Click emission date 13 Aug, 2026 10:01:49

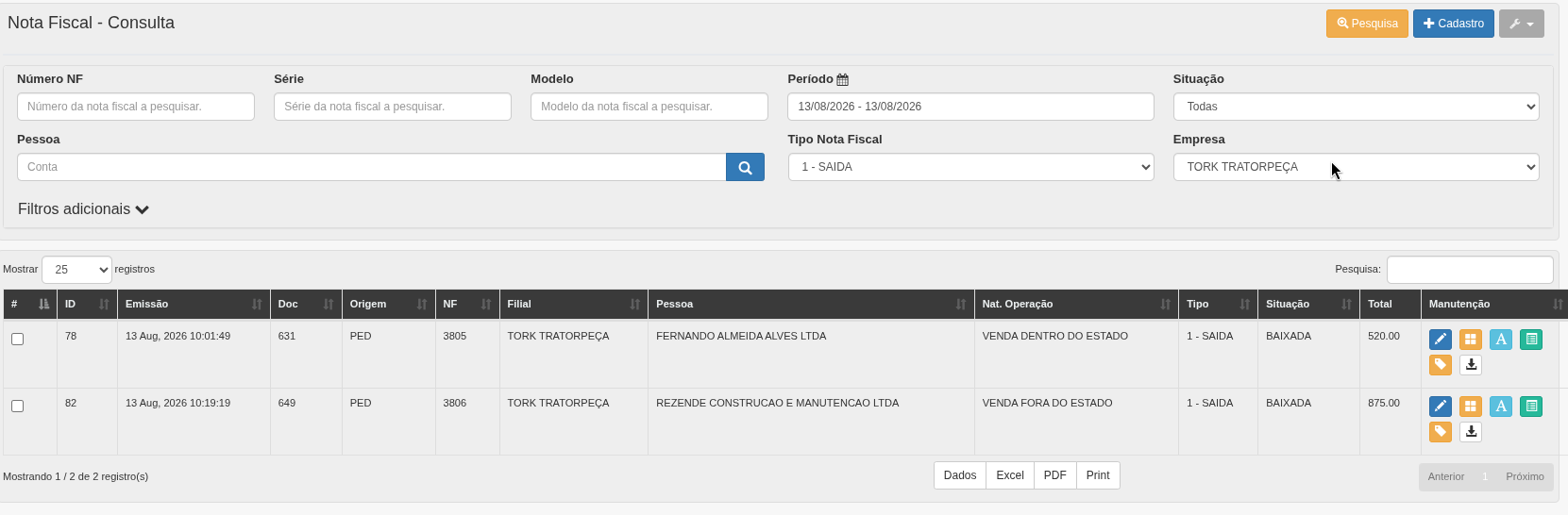177,336
